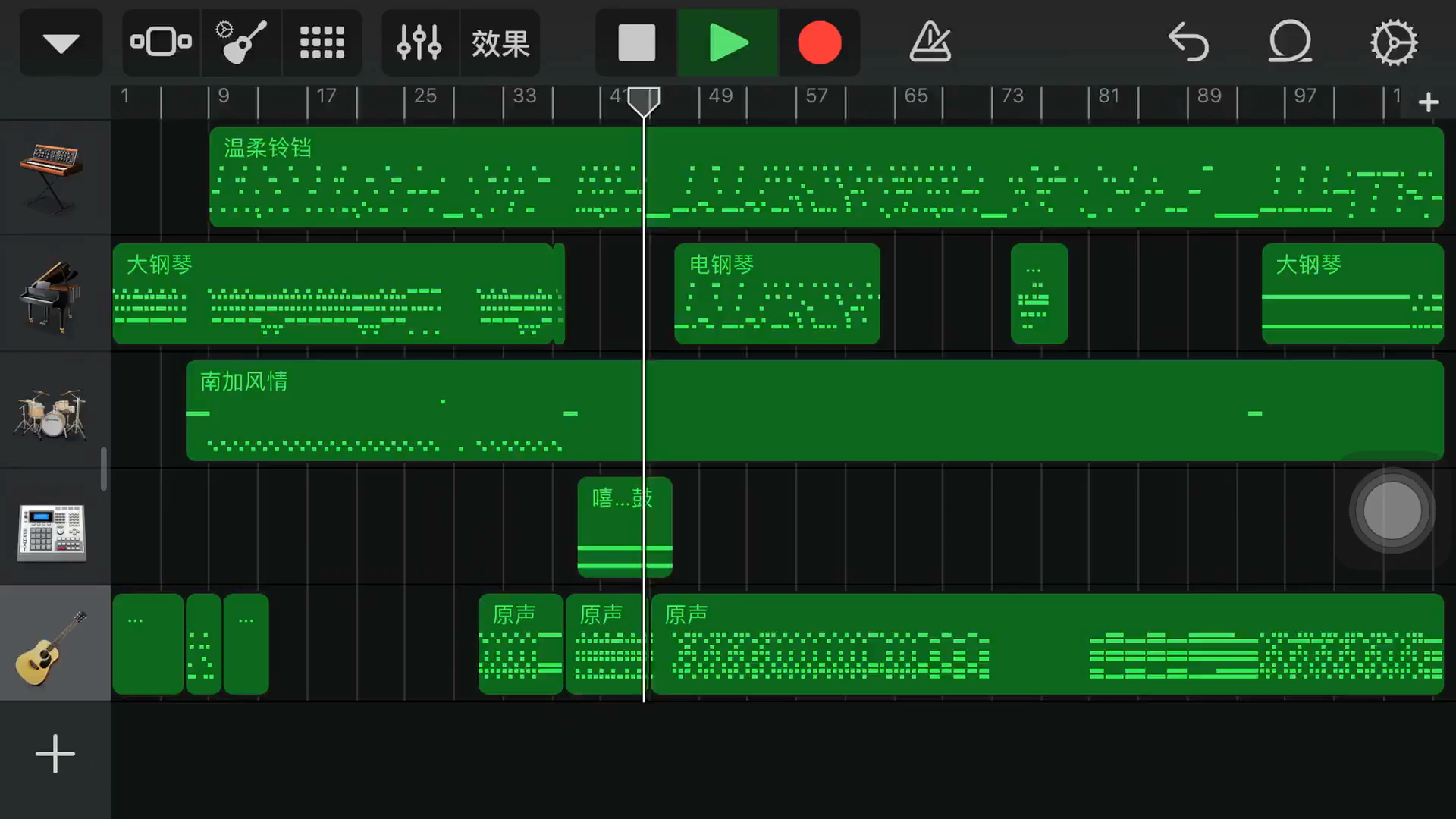
Task: Stop playback with the square button
Action: [x=637, y=42]
